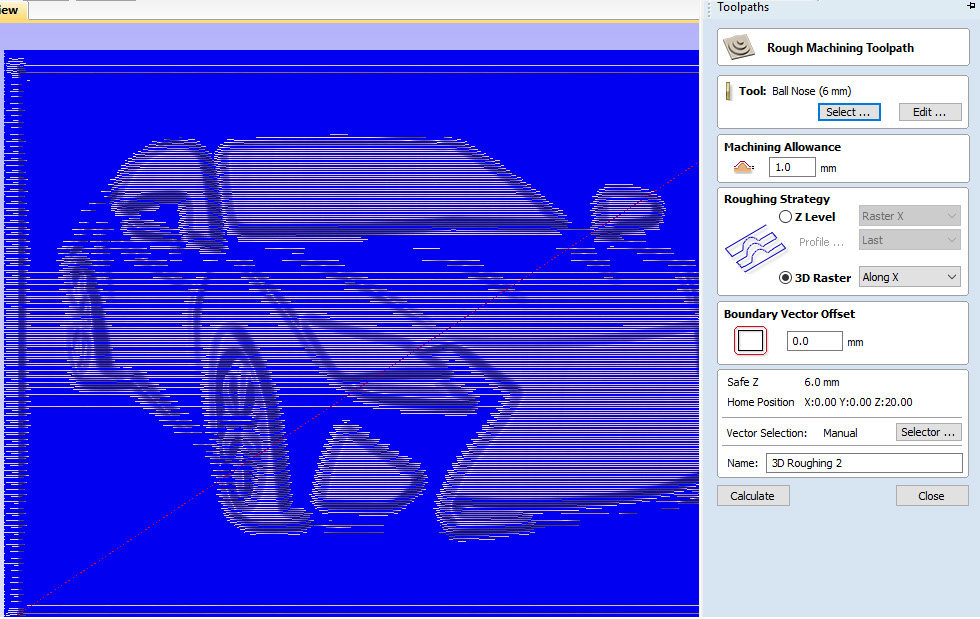
Task: Click the Boundary Vector Offset value field
Action: click(814, 341)
